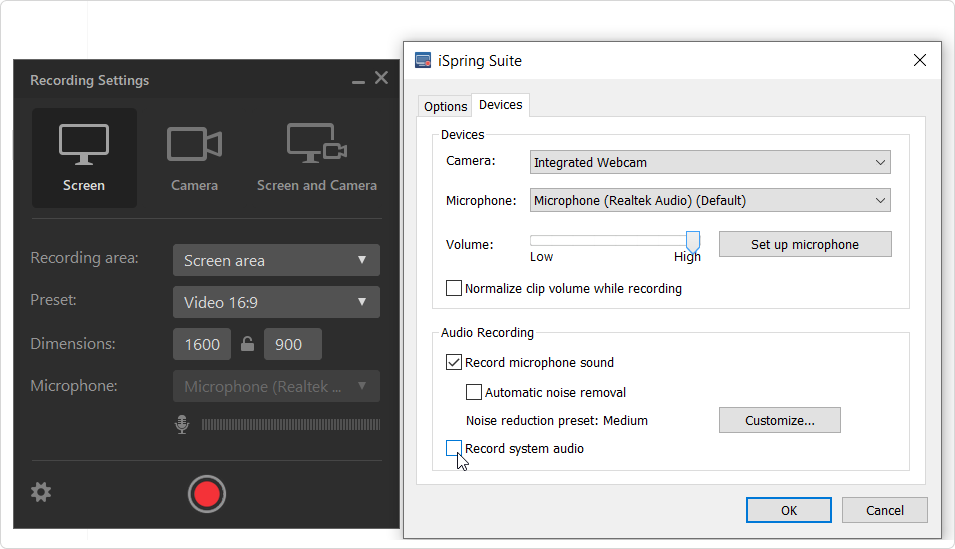Click the Set up microphone button
The width and height of the screenshot is (955, 549).
pos(805,244)
